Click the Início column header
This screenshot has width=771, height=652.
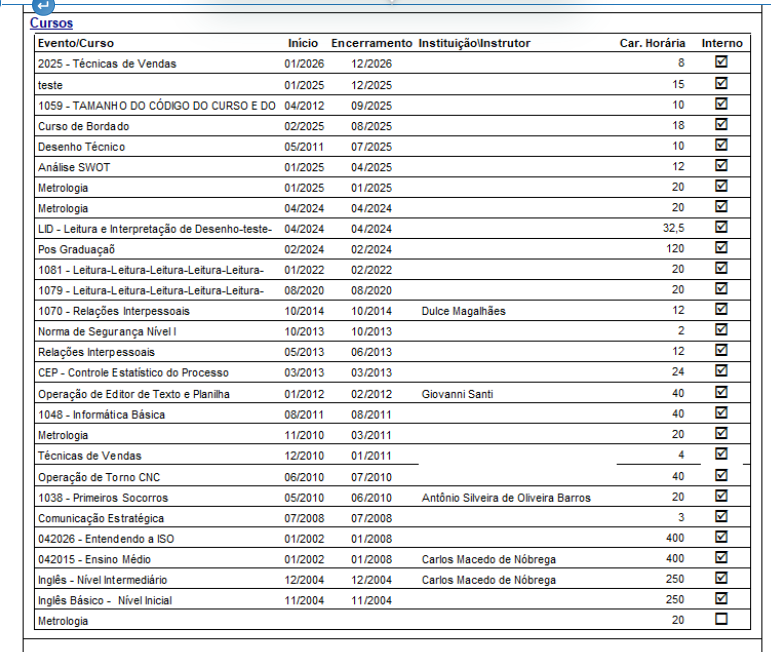(x=303, y=43)
